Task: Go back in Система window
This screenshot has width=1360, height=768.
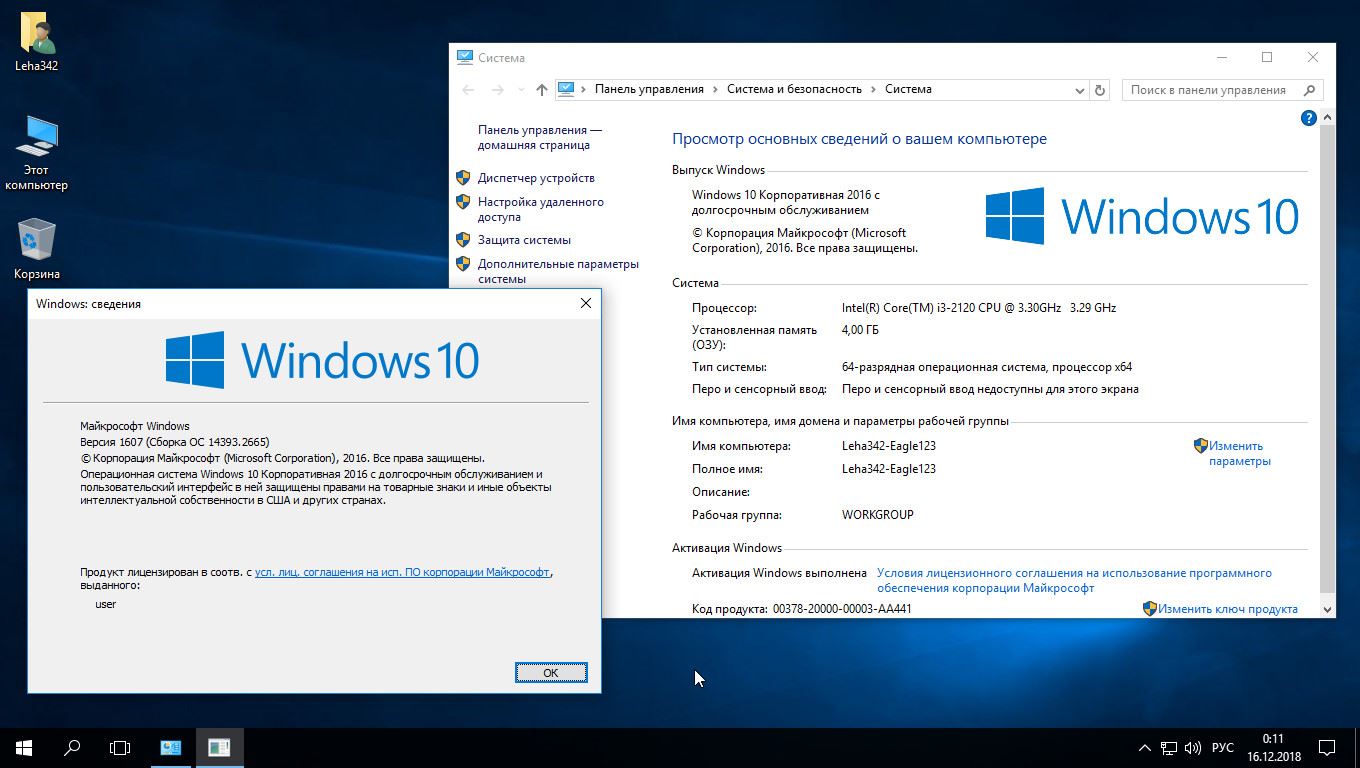Action: click(x=468, y=90)
